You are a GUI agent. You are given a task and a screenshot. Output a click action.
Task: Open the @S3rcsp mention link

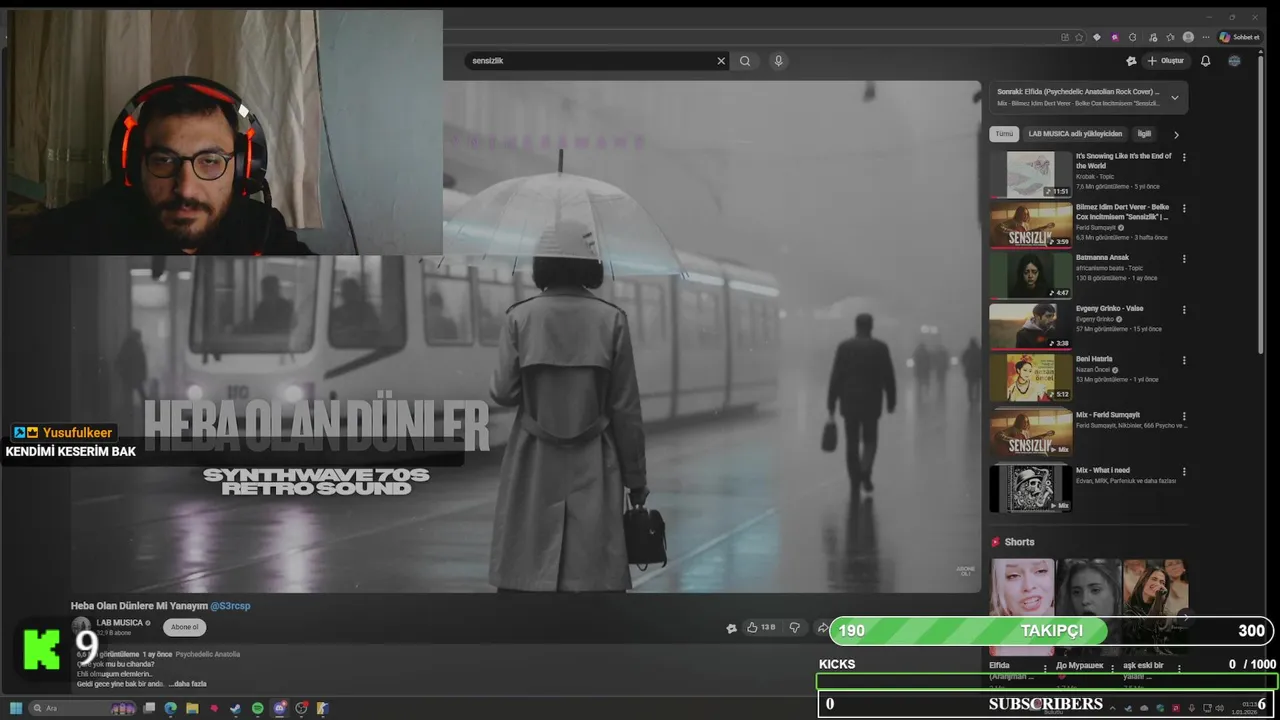pos(230,605)
